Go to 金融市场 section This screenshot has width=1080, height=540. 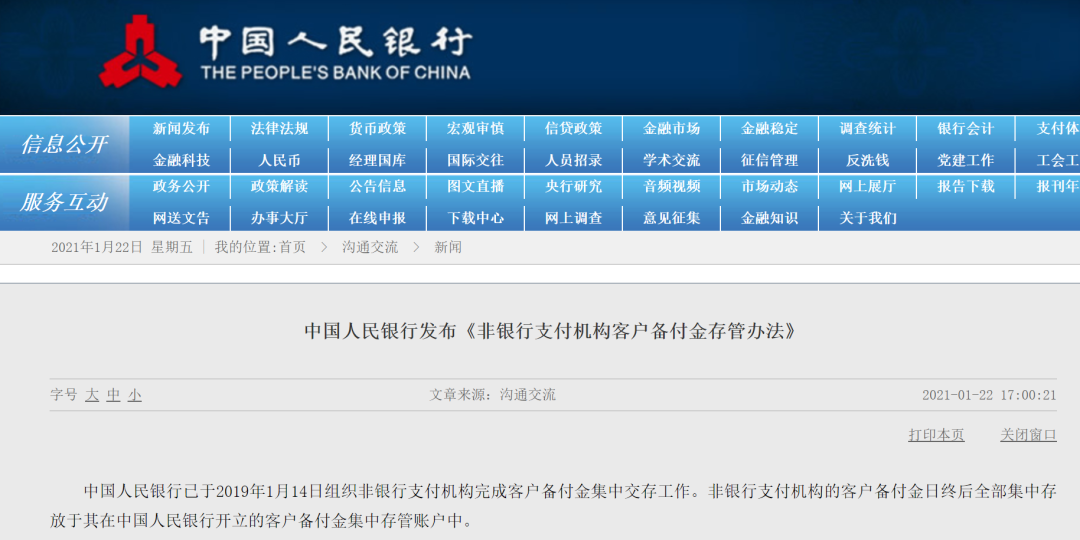pyautogui.click(x=672, y=129)
